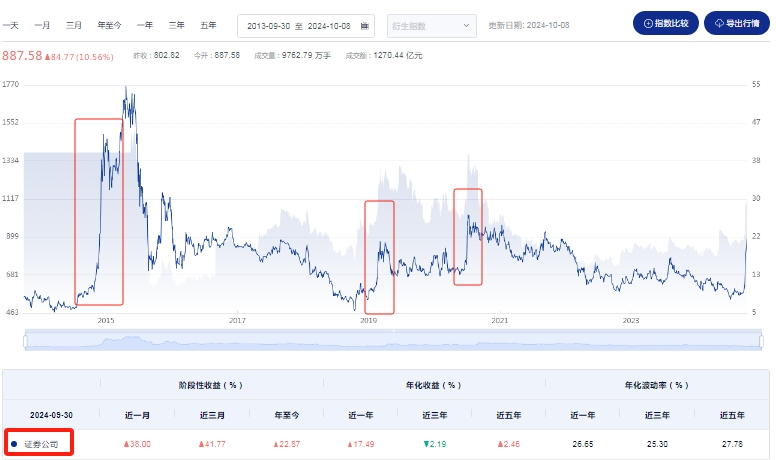Click the 2023 x-axis label
Screen dimensions: 776x460
(x=631, y=320)
